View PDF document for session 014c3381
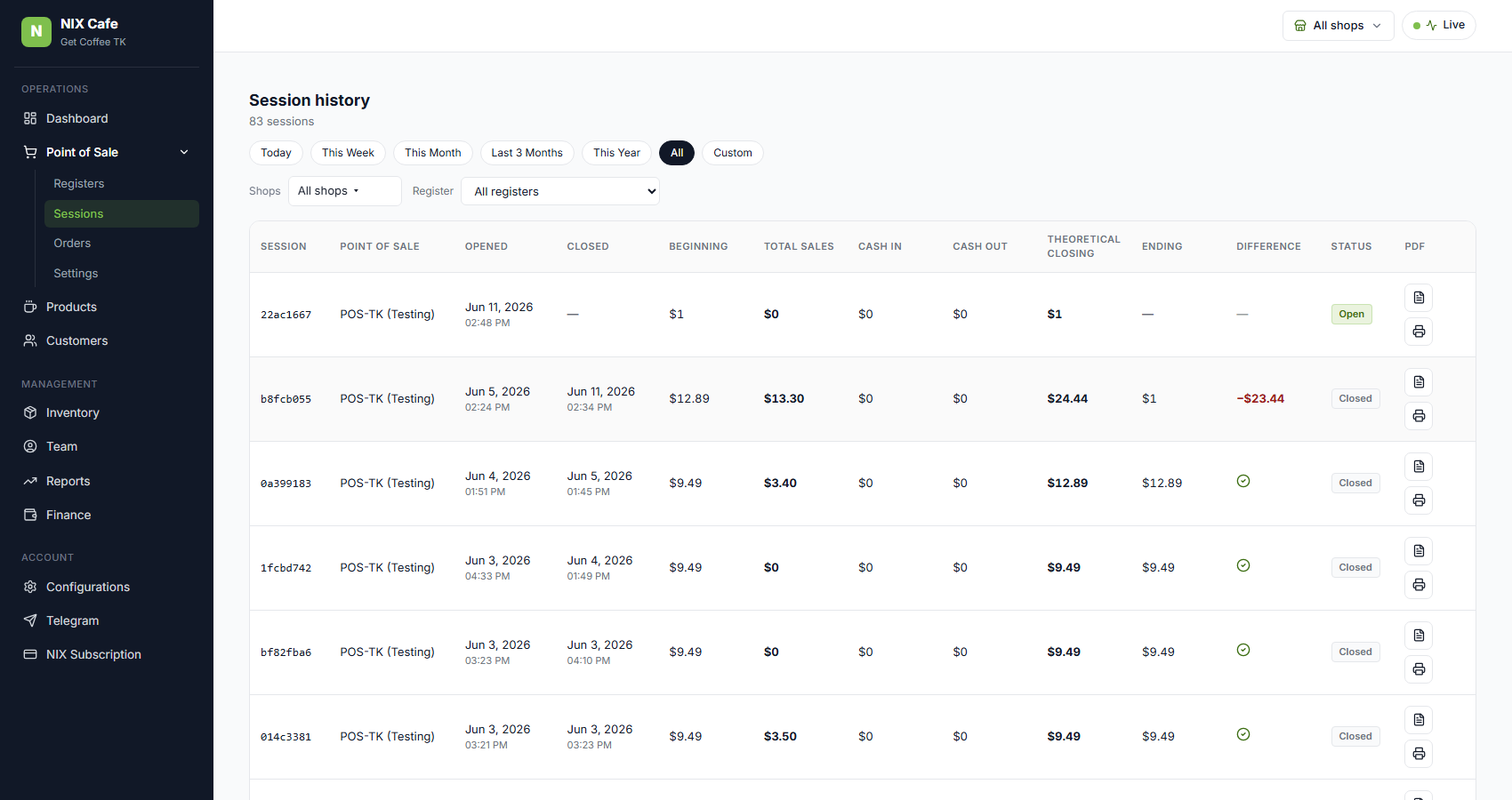 pyautogui.click(x=1419, y=720)
